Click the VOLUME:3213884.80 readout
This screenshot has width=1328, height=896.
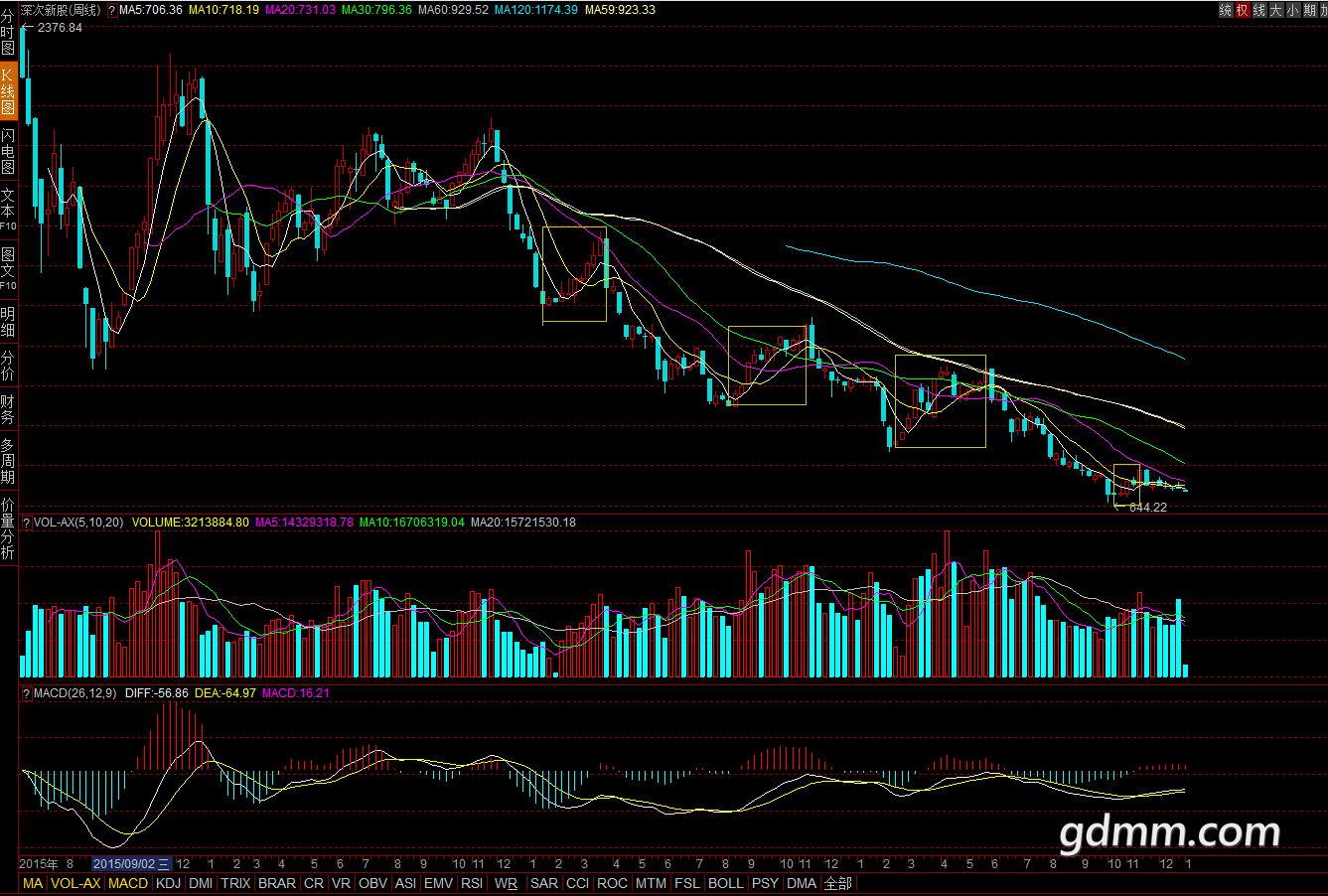(191, 523)
